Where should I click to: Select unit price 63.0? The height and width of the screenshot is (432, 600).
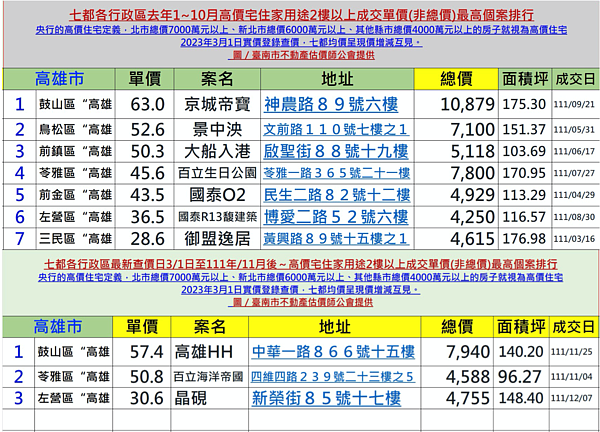[x=147, y=104]
